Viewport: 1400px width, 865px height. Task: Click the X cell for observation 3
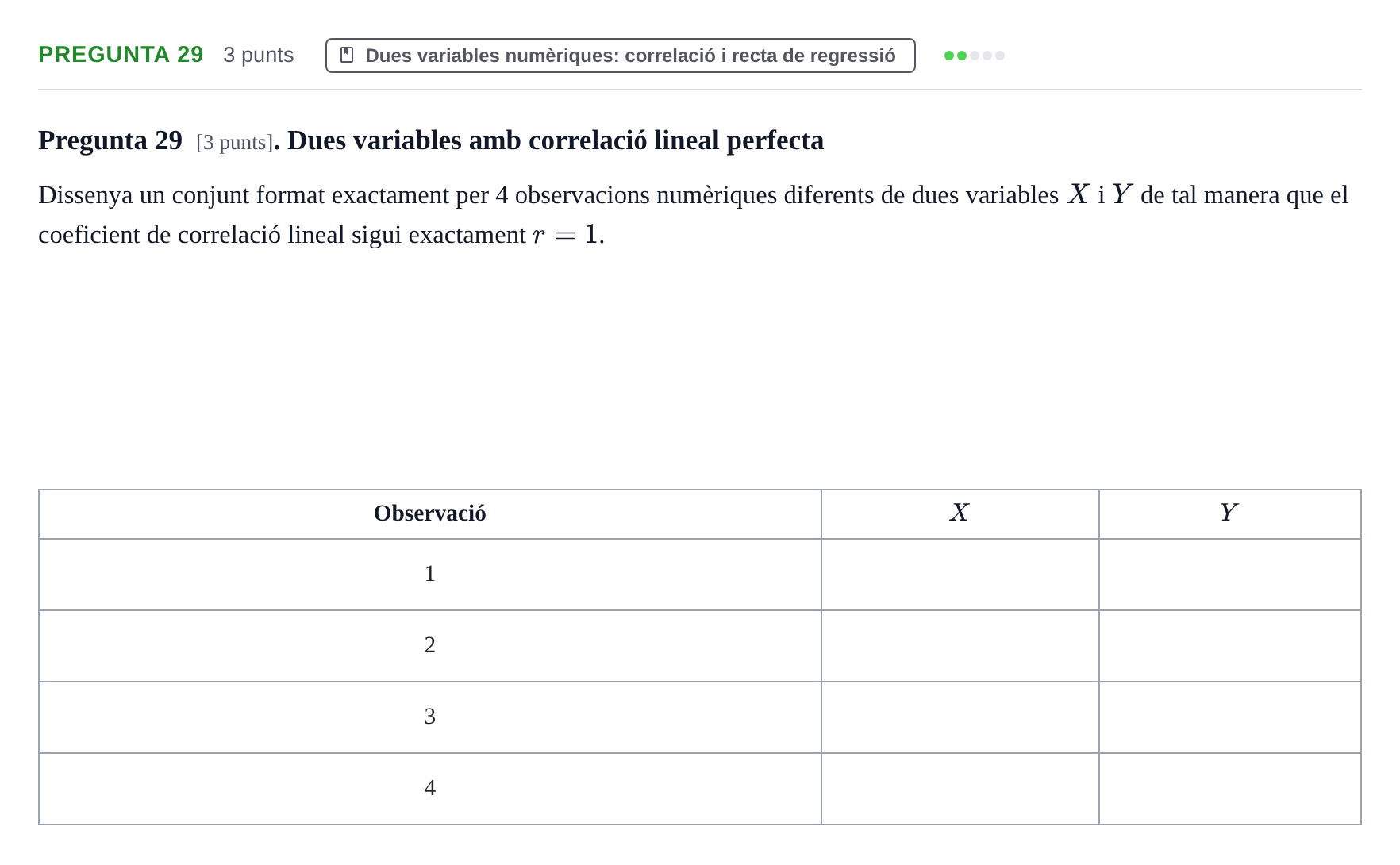(960, 717)
